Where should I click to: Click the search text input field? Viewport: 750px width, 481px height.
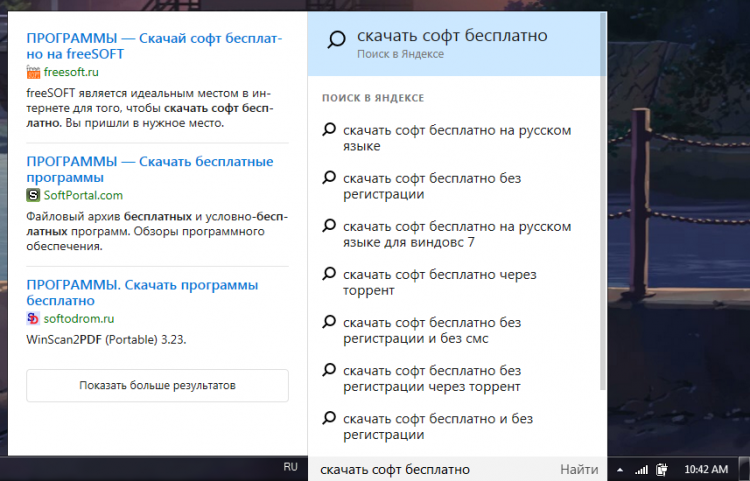[x=430, y=469]
